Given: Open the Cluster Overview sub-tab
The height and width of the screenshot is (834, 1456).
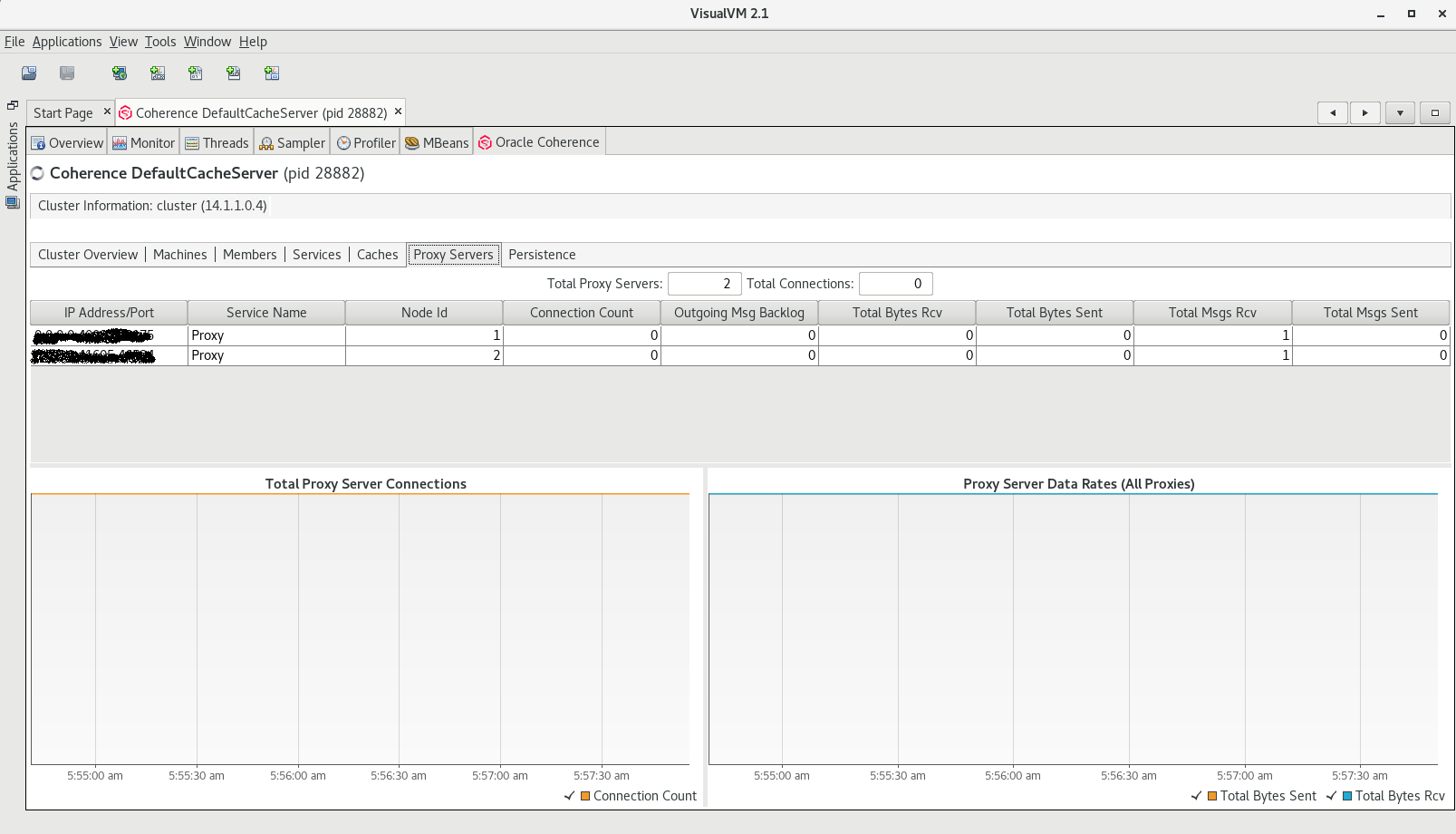Looking at the screenshot, I should pos(88,255).
